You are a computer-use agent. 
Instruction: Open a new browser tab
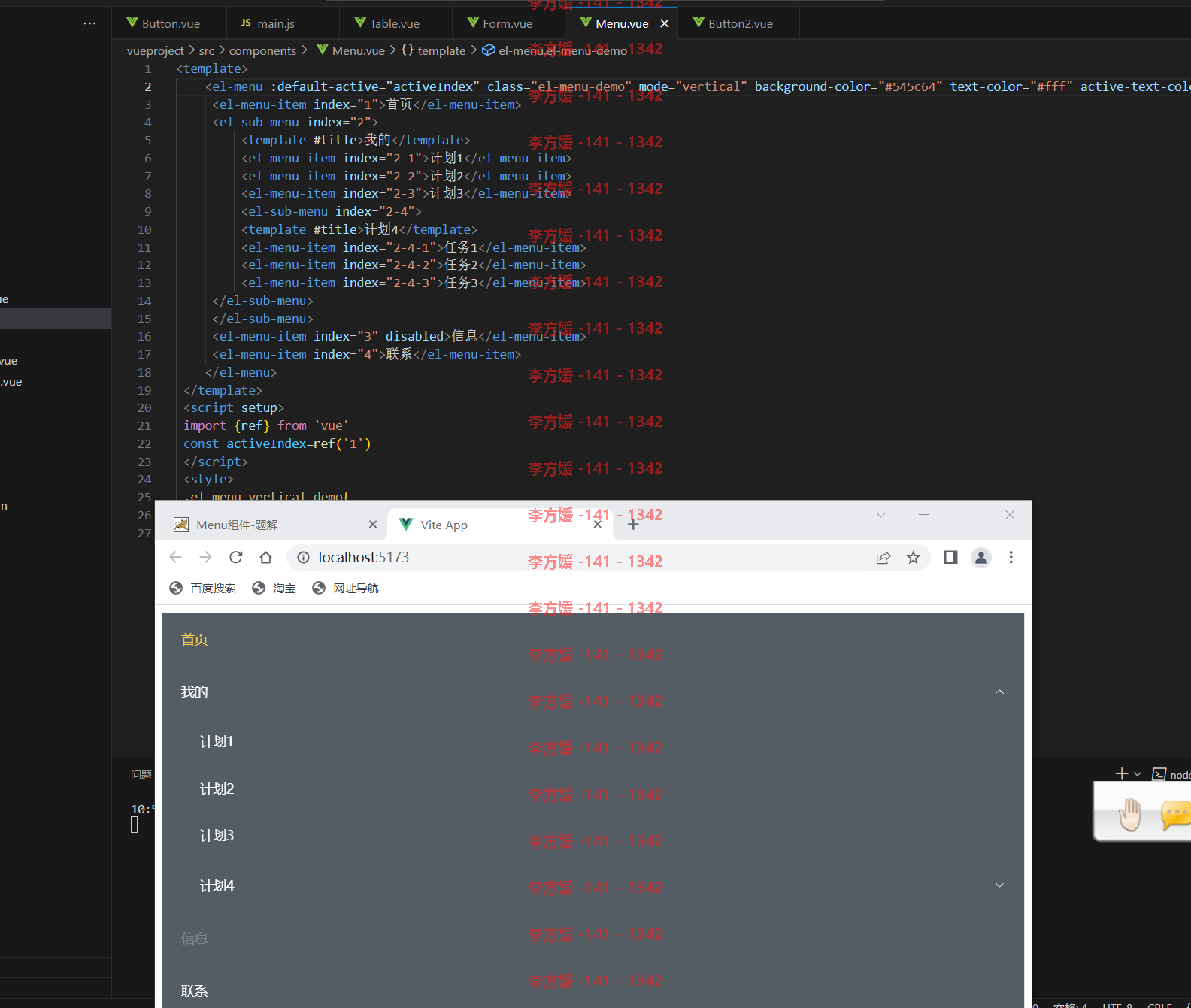[633, 525]
